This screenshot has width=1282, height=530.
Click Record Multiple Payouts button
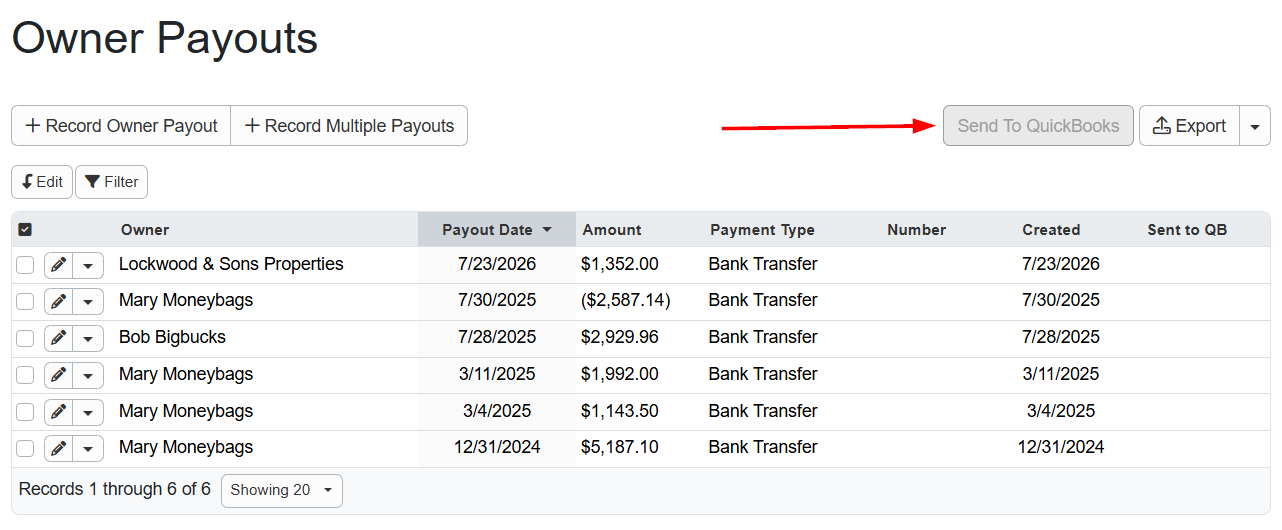tap(349, 126)
